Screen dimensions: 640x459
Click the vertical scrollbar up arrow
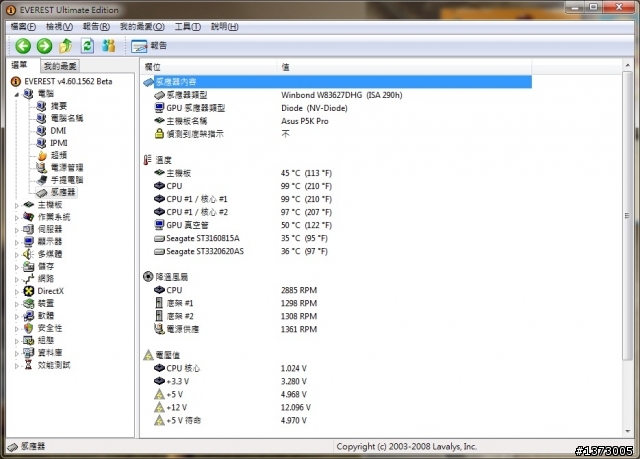(x=627, y=65)
